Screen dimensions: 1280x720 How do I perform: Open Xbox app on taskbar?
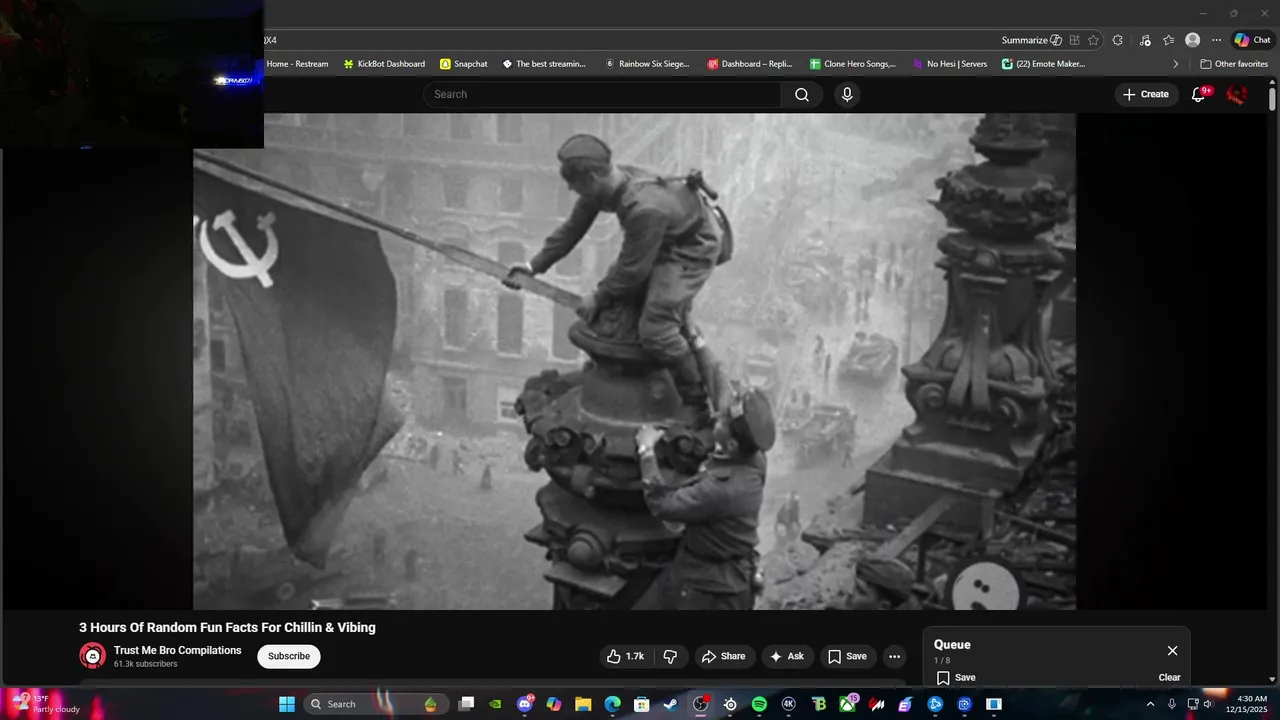click(847, 704)
